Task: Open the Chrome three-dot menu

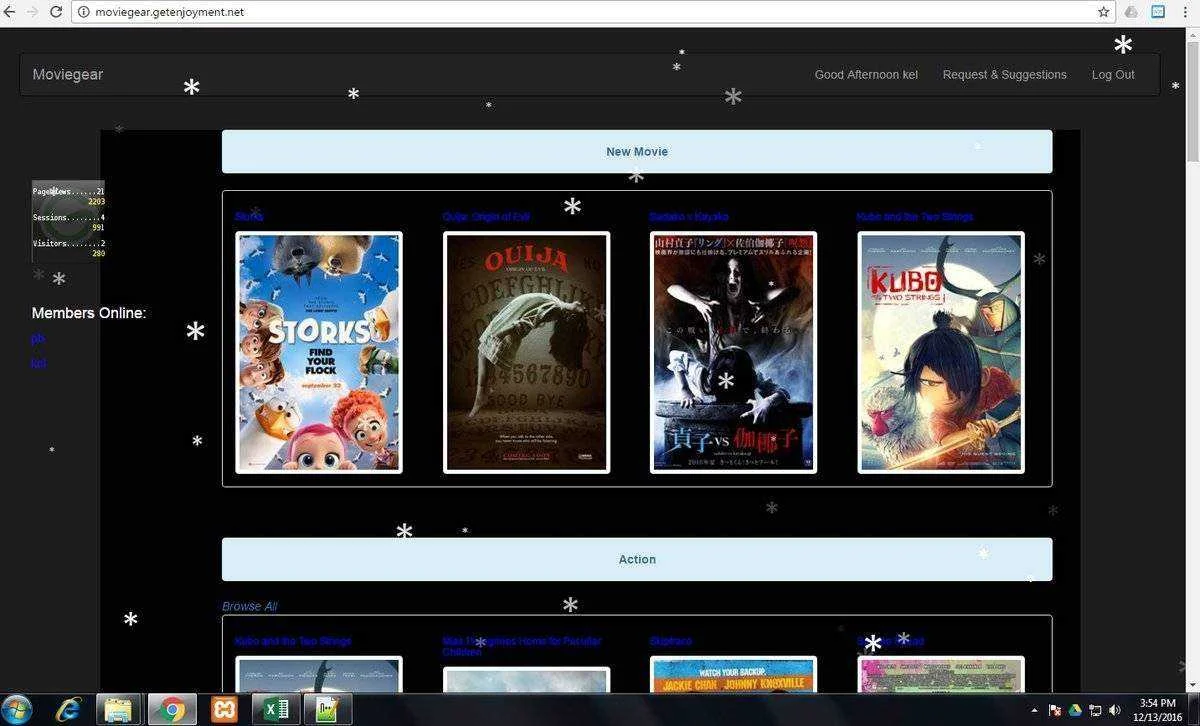Action: click(1187, 12)
